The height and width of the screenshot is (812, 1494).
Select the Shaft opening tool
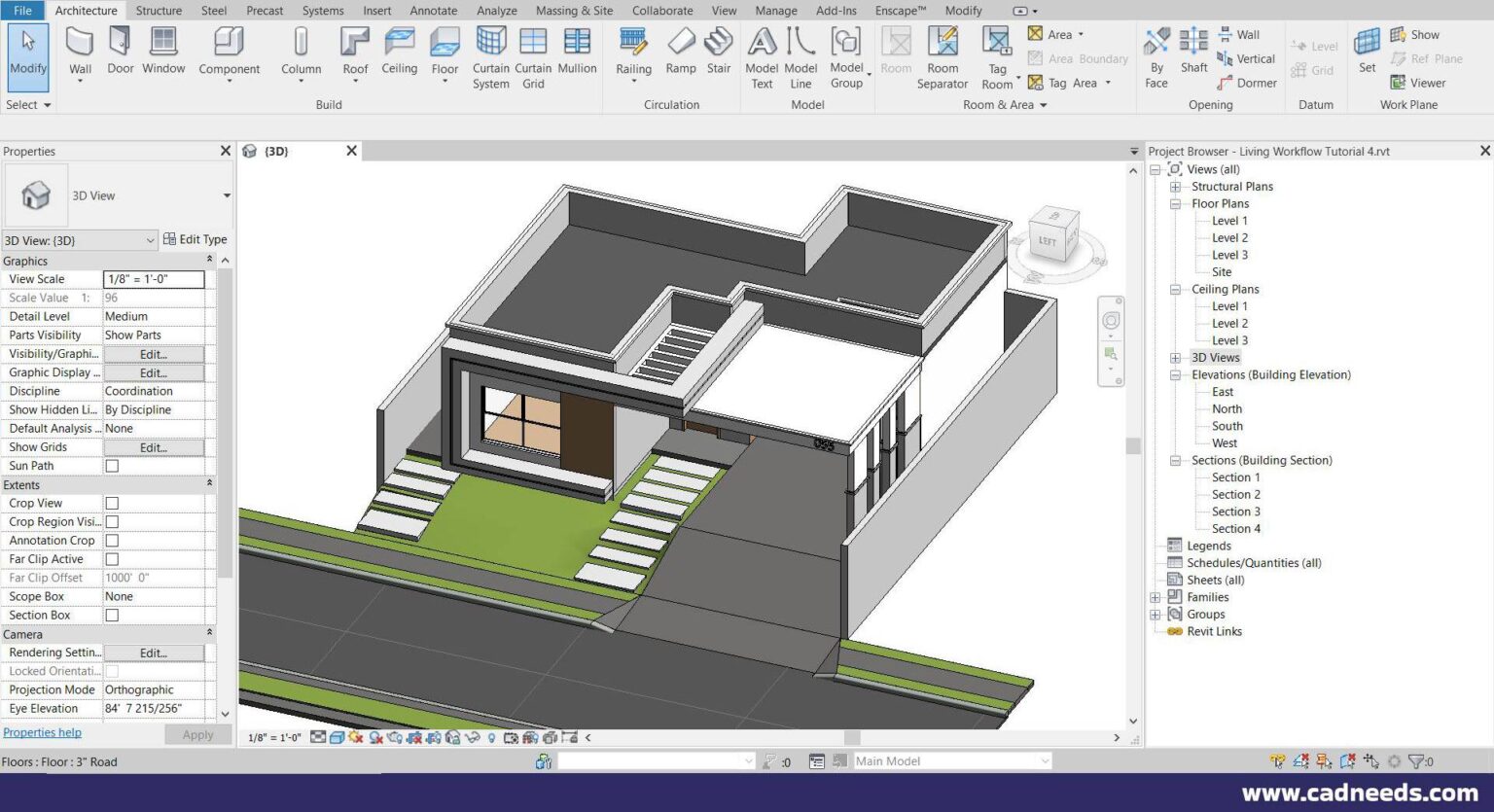pos(1193,51)
